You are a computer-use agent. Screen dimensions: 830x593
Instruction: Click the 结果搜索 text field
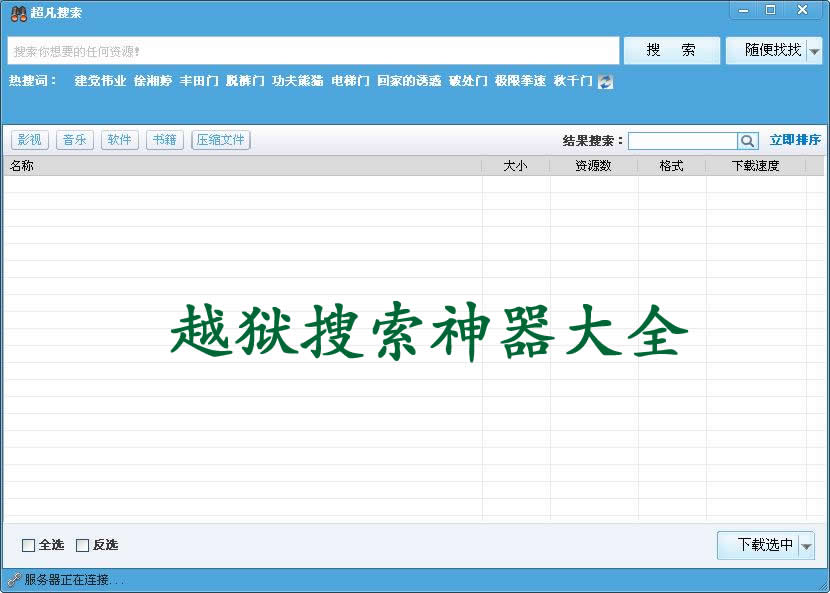[x=685, y=140]
